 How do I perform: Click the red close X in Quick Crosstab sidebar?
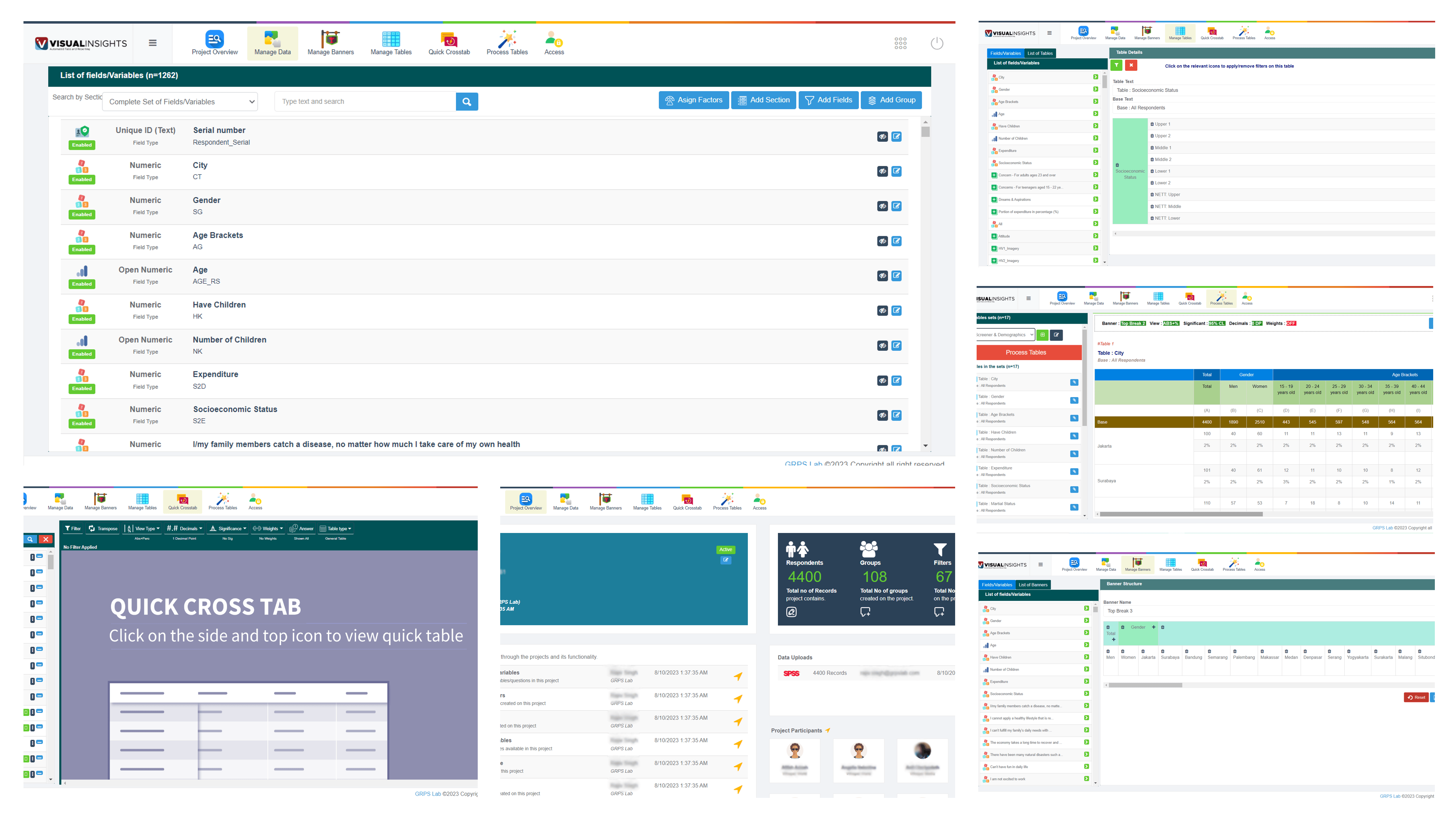46,540
